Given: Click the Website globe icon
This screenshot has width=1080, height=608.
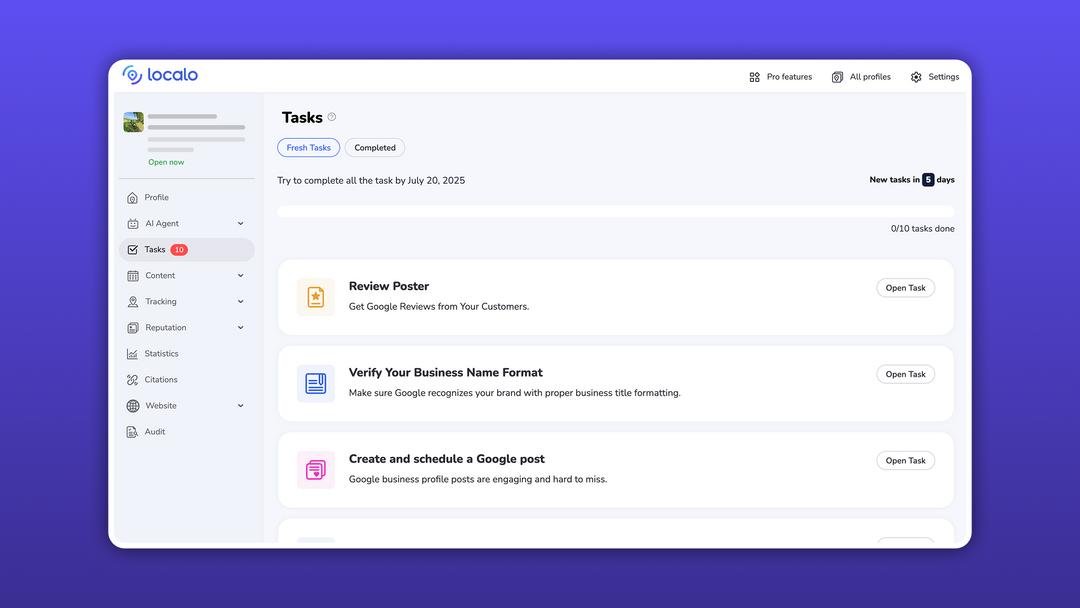Looking at the screenshot, I should pyautogui.click(x=133, y=406).
